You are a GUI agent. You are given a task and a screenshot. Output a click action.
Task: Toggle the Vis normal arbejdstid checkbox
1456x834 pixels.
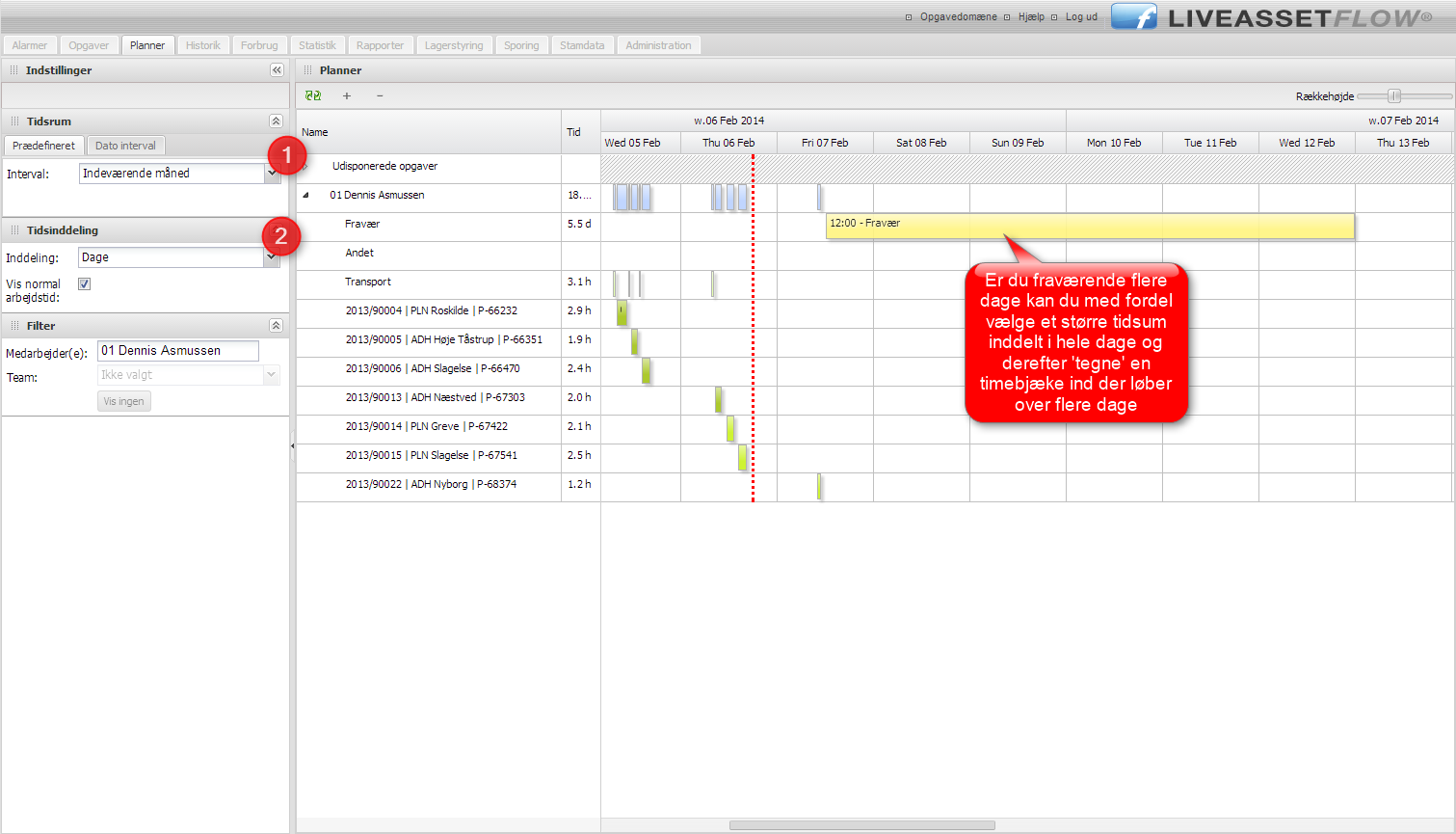tap(85, 284)
